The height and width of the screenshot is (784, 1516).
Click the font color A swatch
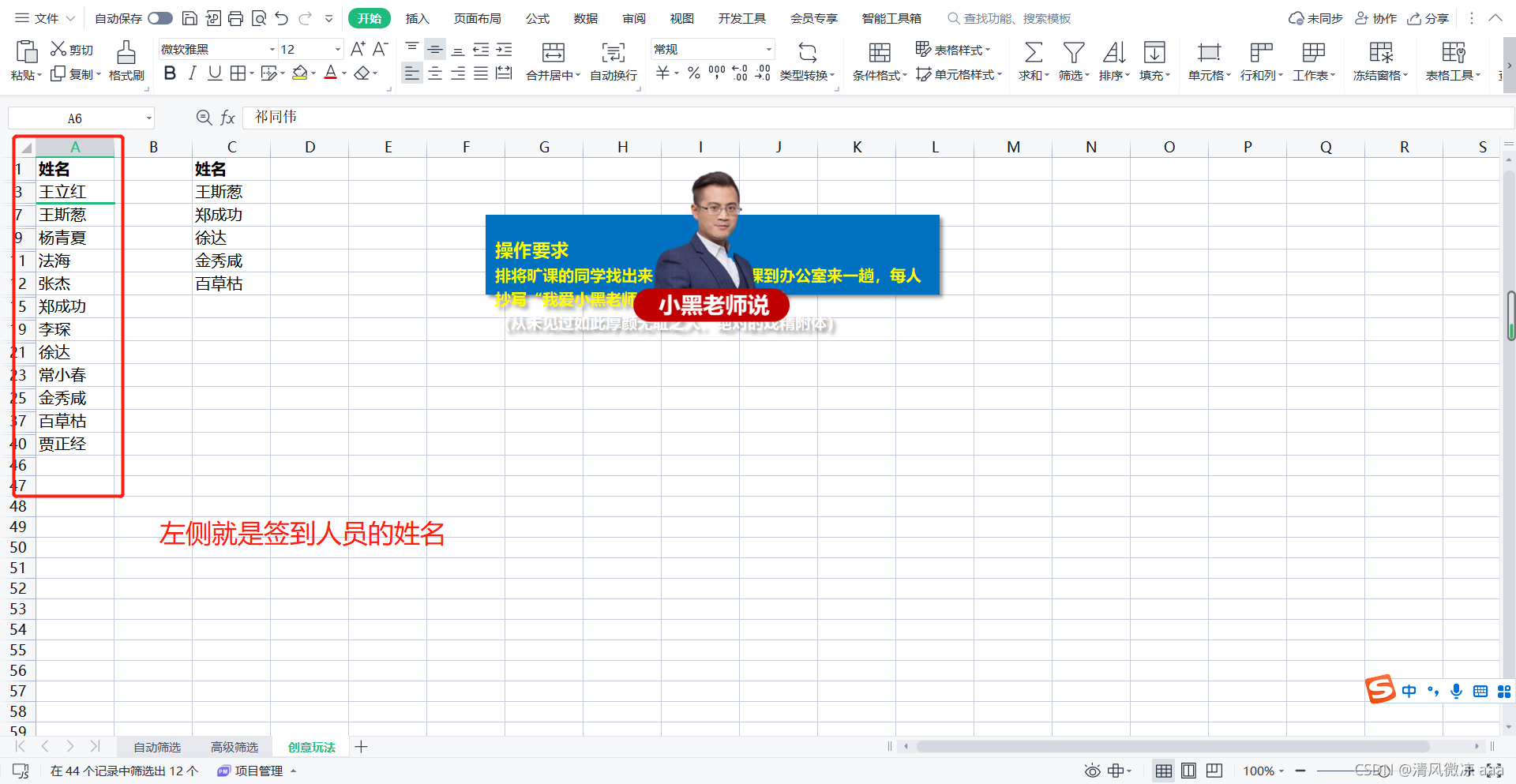(x=331, y=73)
